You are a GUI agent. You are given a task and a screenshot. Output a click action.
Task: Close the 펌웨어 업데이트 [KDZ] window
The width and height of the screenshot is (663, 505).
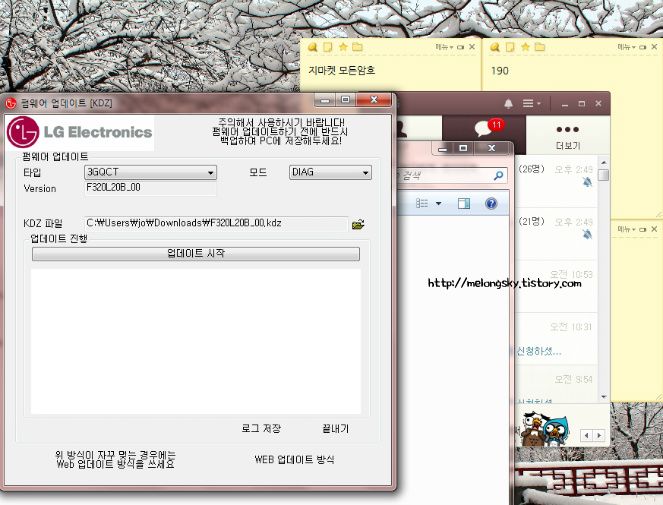374,100
